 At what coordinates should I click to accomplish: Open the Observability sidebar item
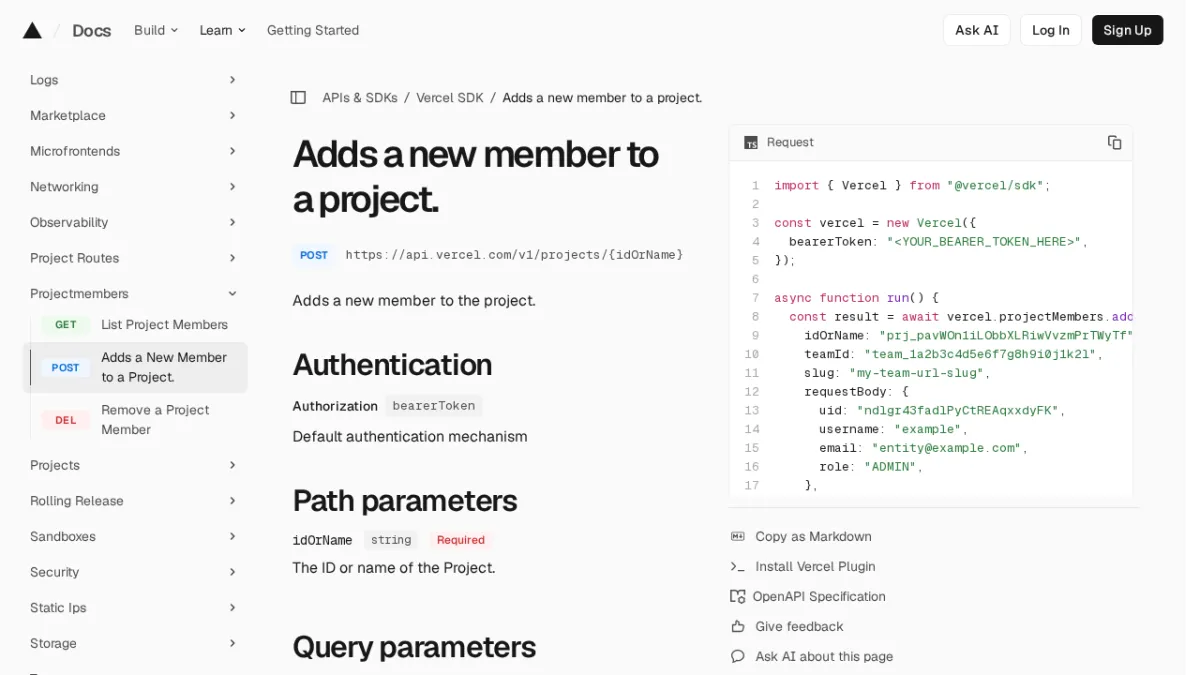tap(69, 222)
